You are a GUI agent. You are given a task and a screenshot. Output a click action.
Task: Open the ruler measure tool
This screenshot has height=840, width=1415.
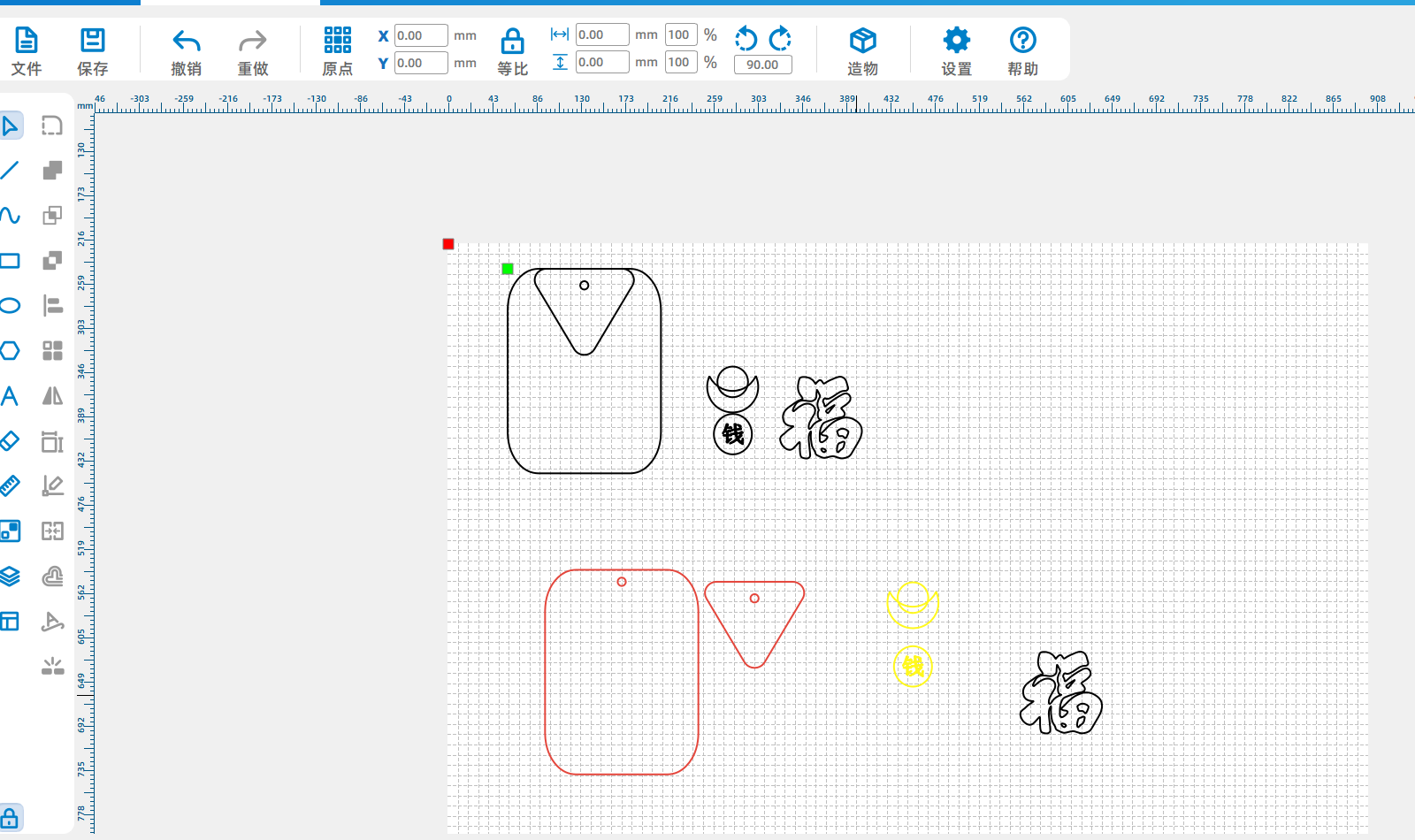coord(10,485)
